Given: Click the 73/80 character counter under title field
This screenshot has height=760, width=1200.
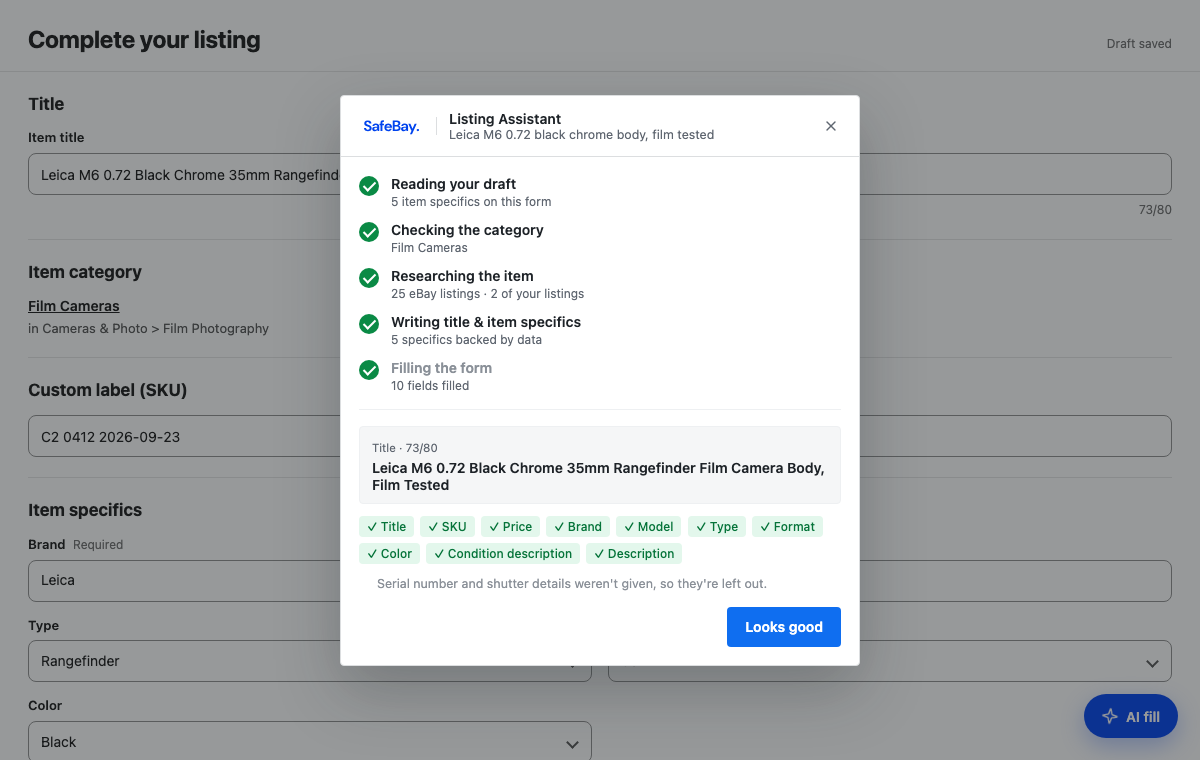Looking at the screenshot, I should pos(1155,210).
